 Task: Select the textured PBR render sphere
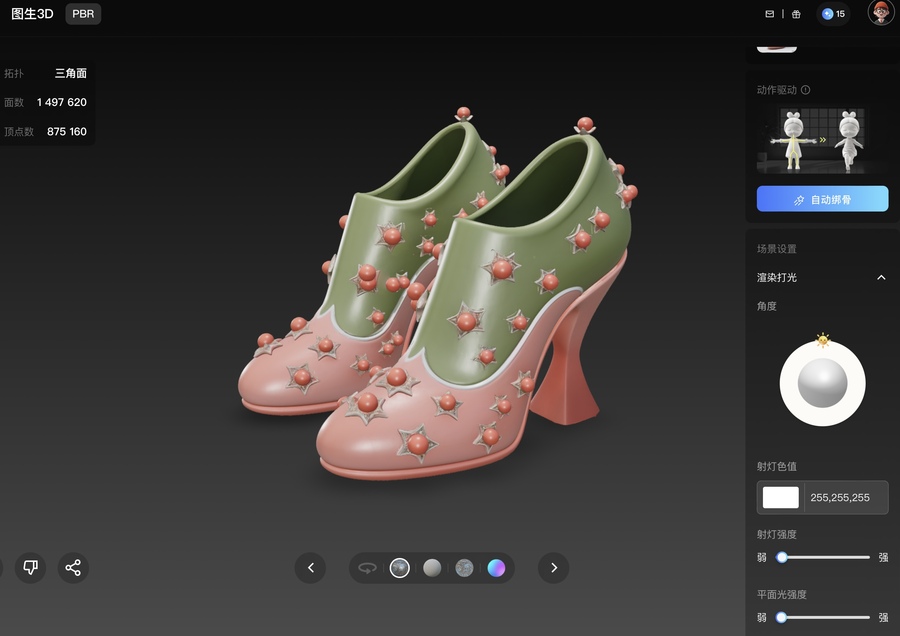(x=400, y=568)
